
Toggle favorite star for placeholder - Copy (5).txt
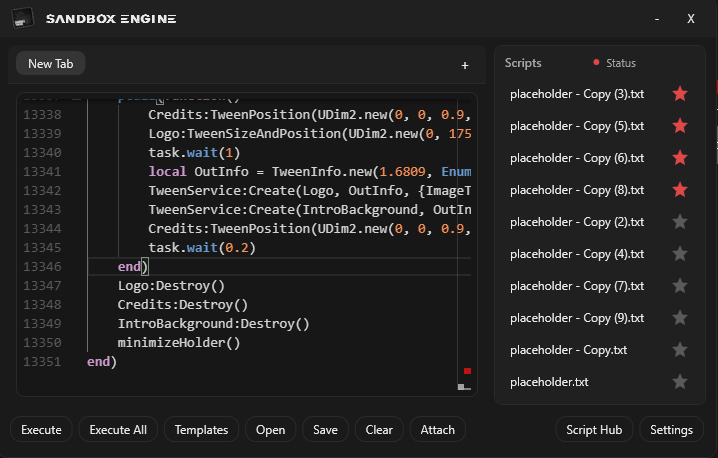click(x=680, y=126)
